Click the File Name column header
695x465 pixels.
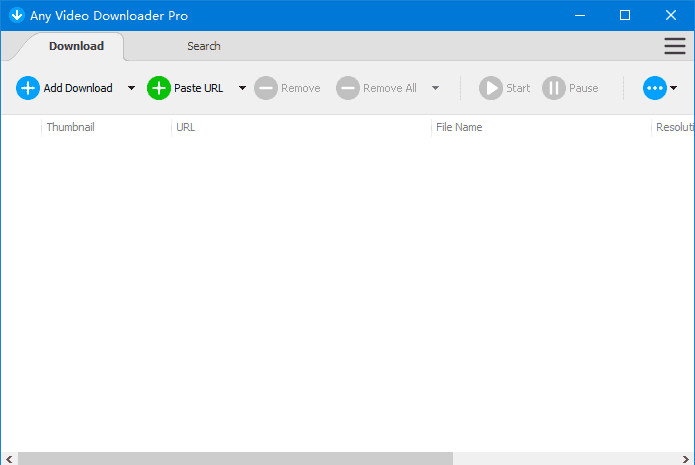541,127
